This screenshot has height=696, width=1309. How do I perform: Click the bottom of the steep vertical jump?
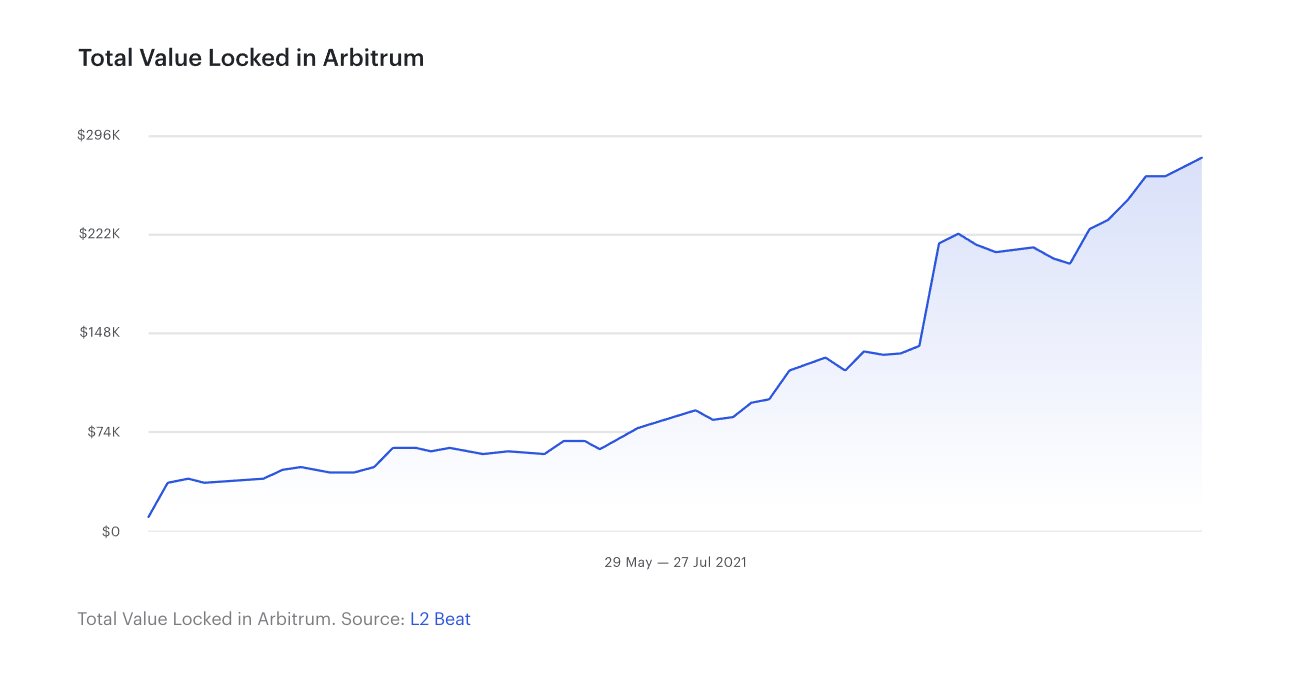point(919,346)
